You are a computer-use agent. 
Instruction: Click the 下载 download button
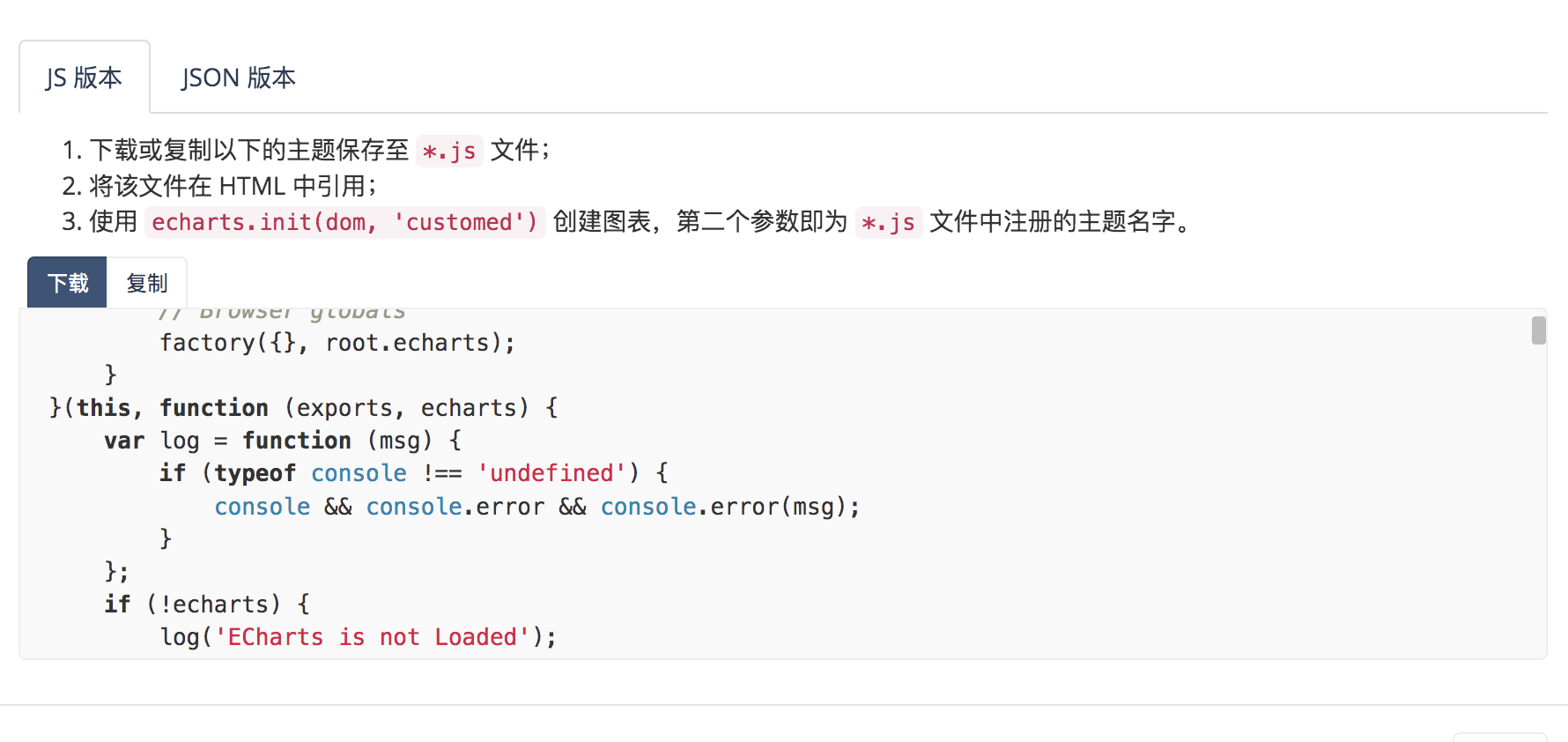pyautogui.click(x=66, y=282)
